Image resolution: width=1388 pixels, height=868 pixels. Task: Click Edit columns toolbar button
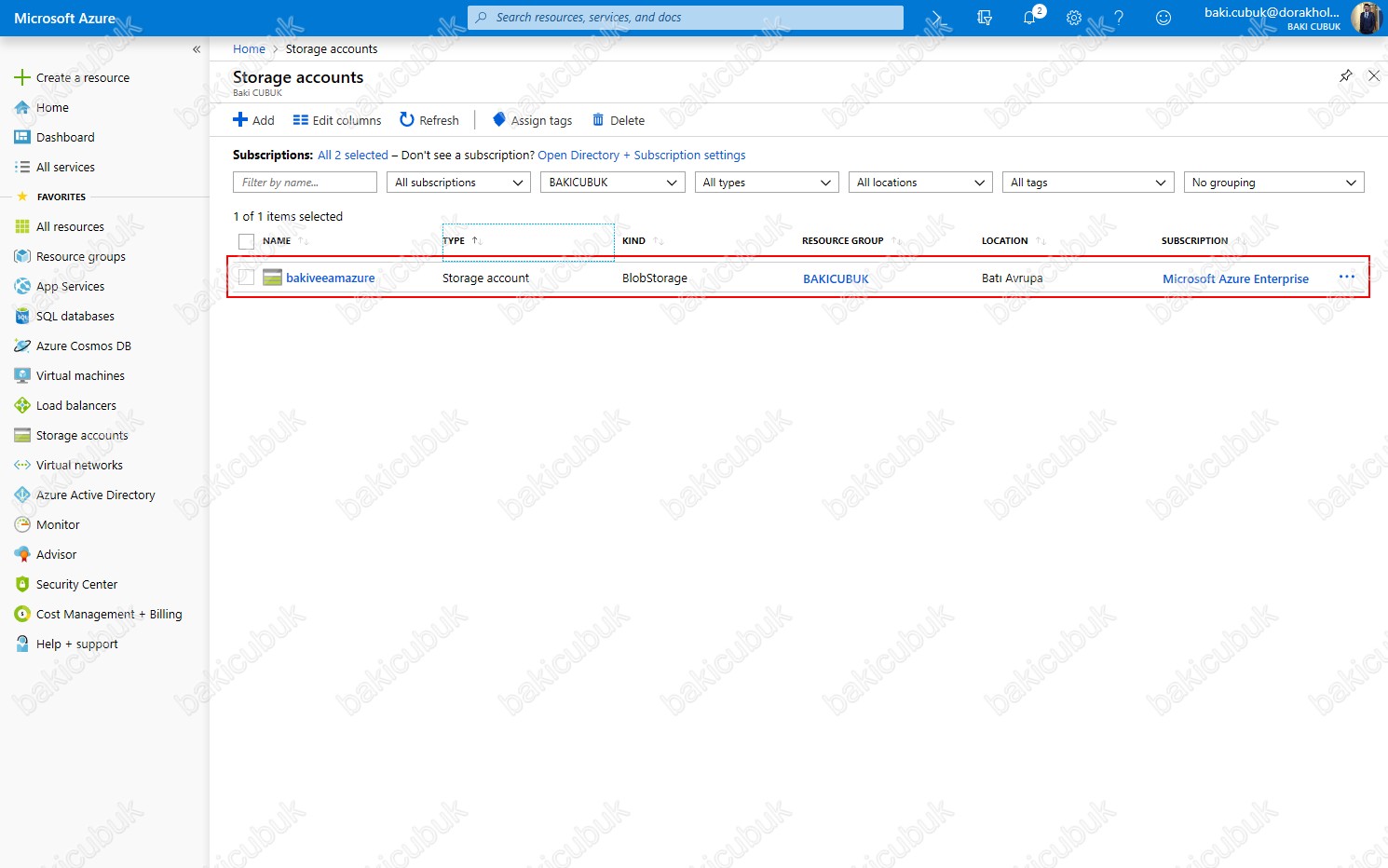[x=337, y=120]
